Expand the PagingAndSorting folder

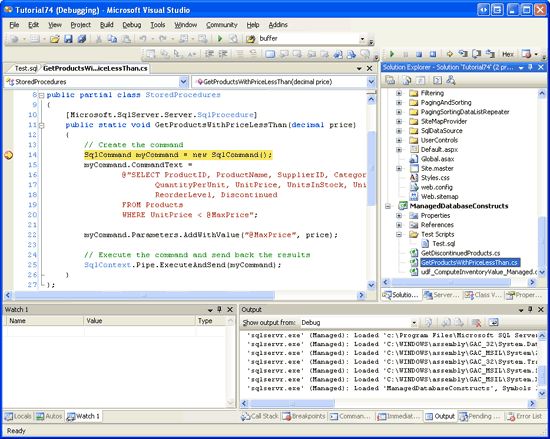point(399,103)
